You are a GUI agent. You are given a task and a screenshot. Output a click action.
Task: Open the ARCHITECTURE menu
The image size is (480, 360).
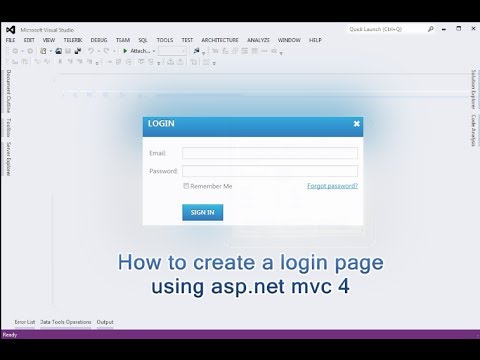[220, 40]
